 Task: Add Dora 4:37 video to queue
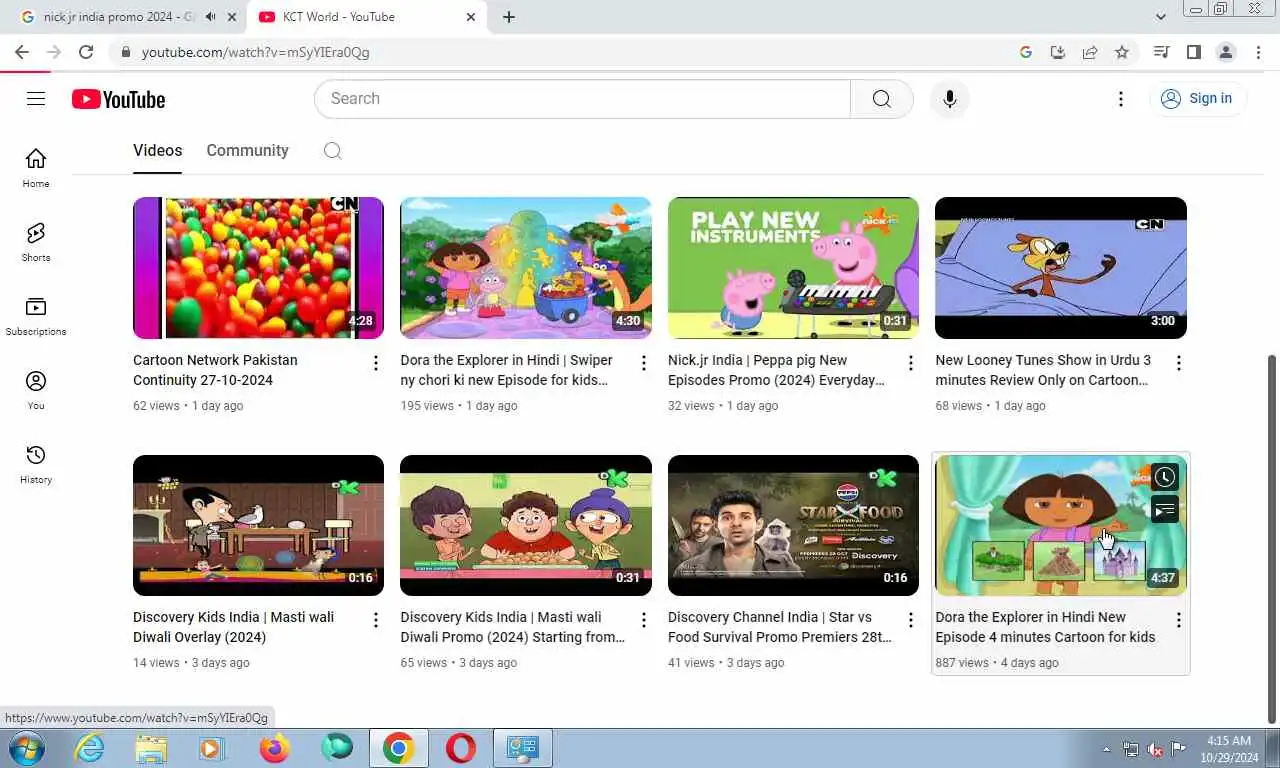(1165, 510)
